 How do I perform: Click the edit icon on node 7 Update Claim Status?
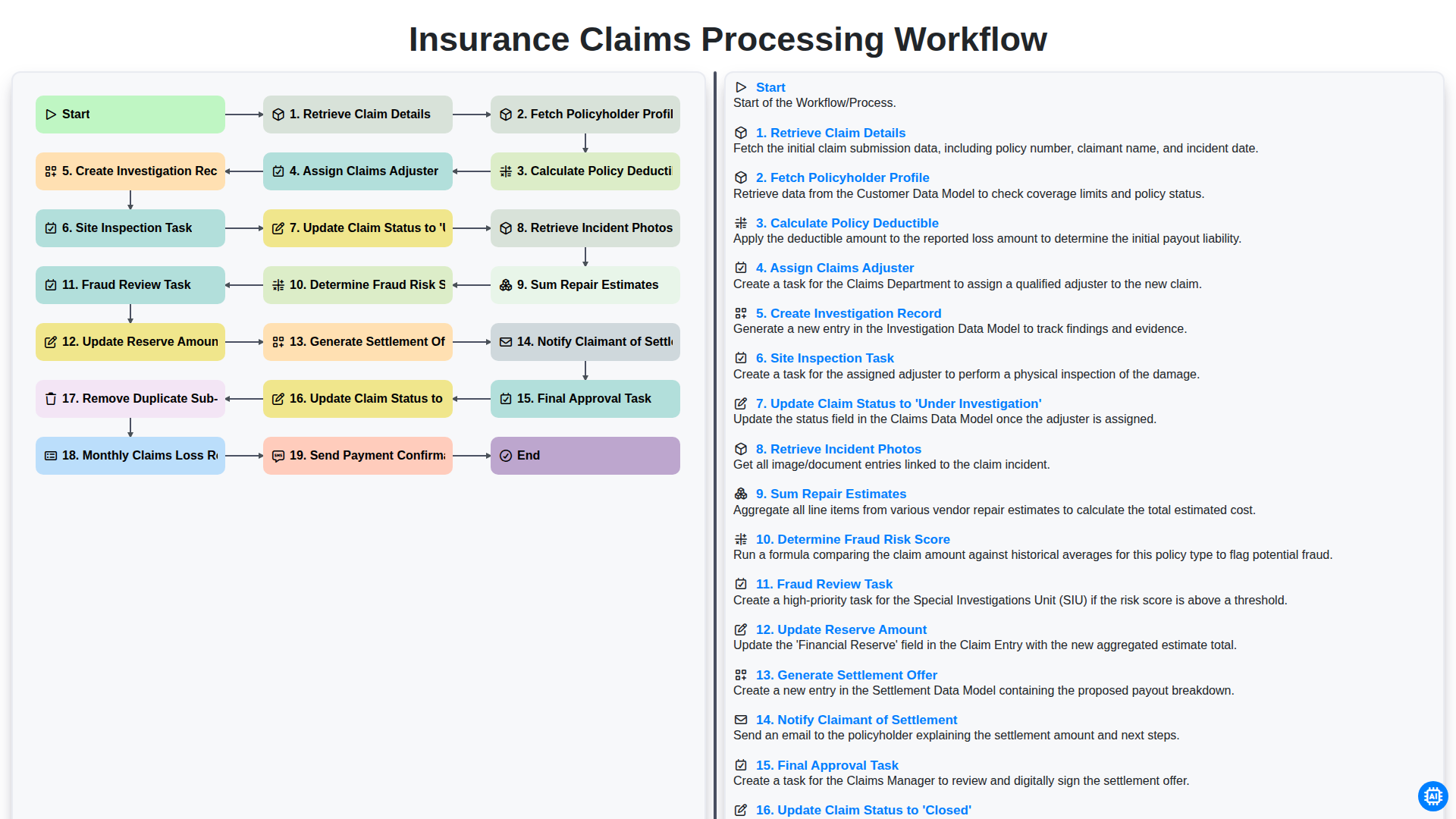click(278, 228)
